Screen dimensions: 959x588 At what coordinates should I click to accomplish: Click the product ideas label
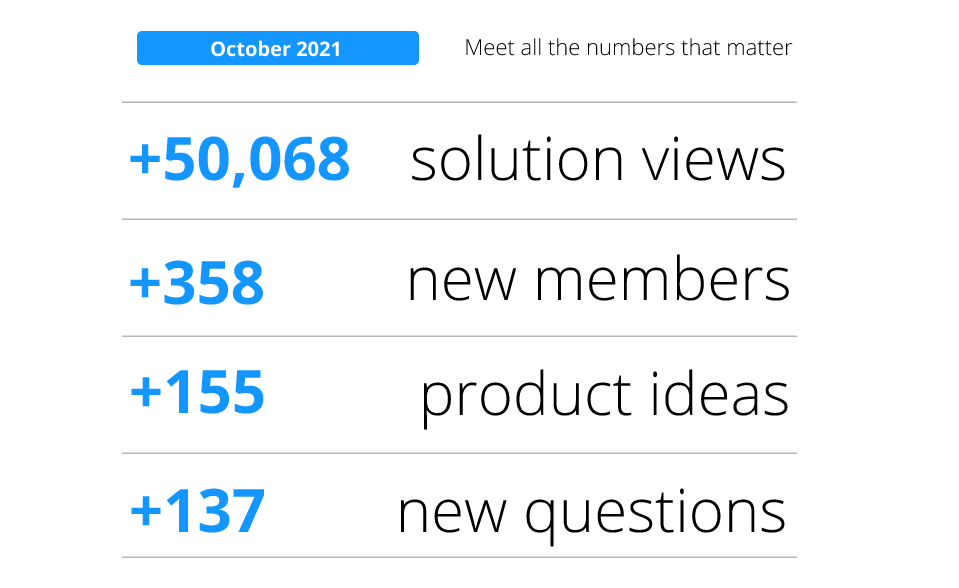point(605,398)
